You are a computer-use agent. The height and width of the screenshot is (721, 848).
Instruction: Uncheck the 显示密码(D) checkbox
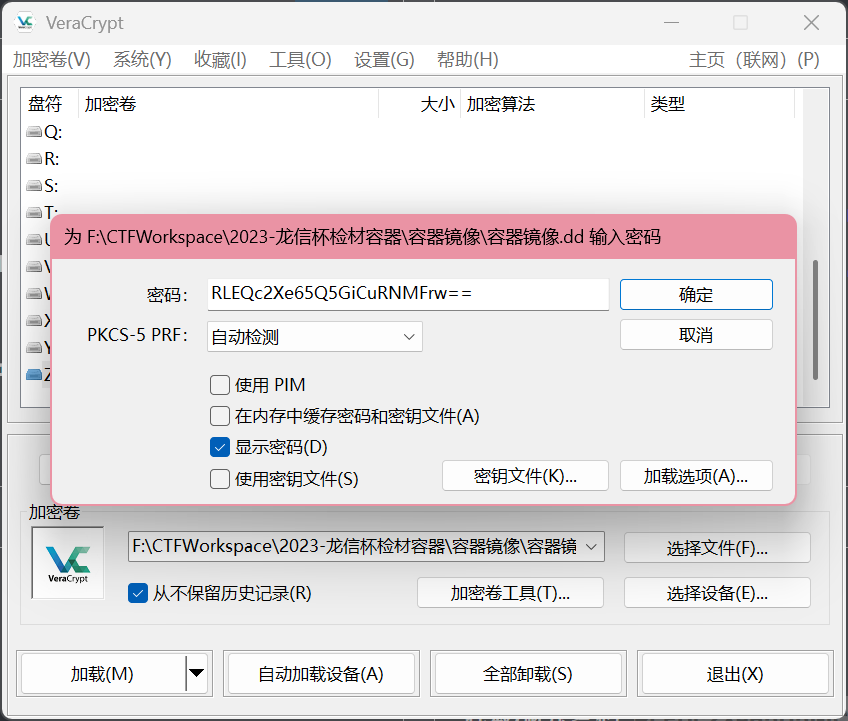tap(220, 447)
